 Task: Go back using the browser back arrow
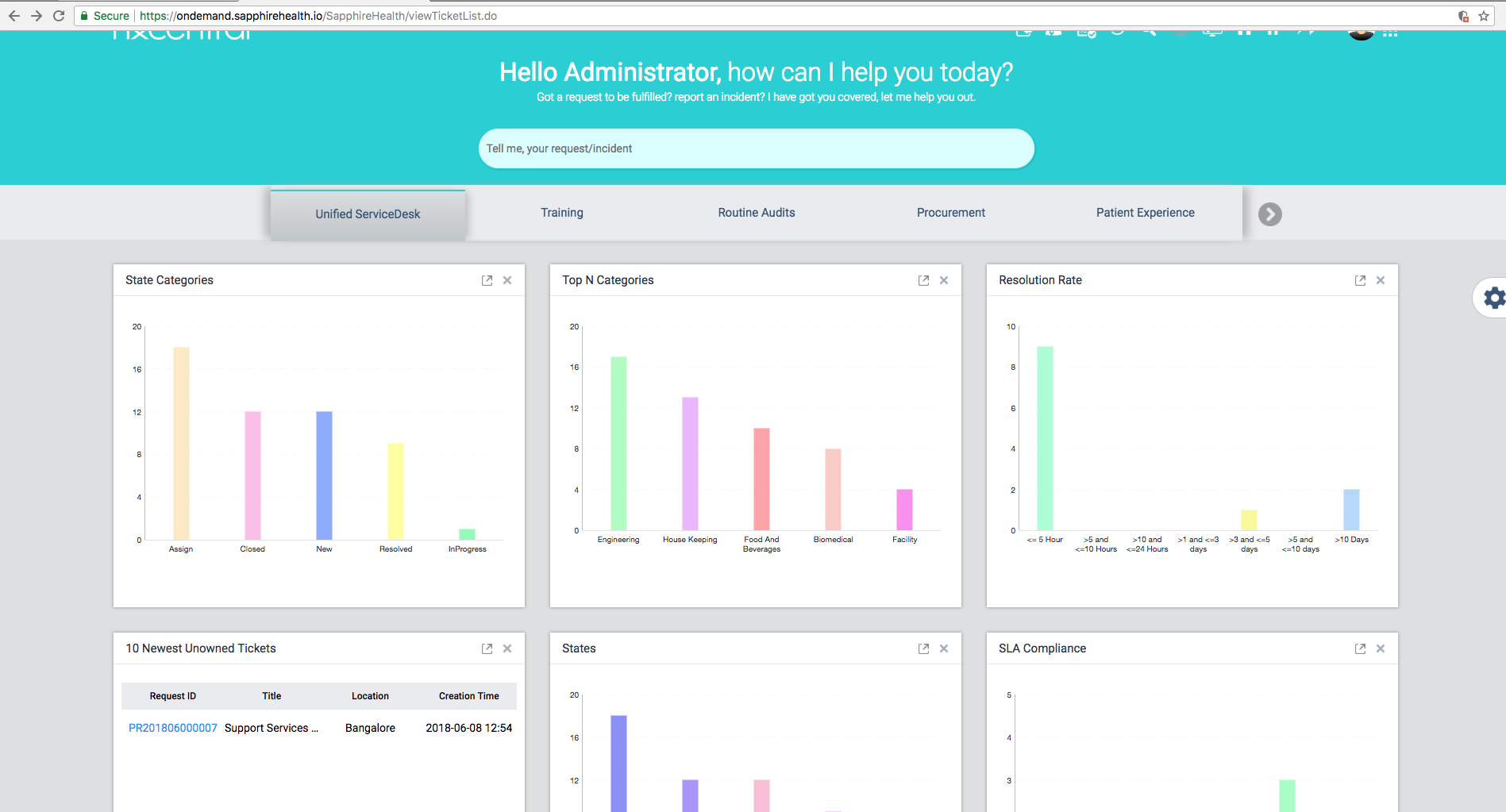tap(13, 16)
